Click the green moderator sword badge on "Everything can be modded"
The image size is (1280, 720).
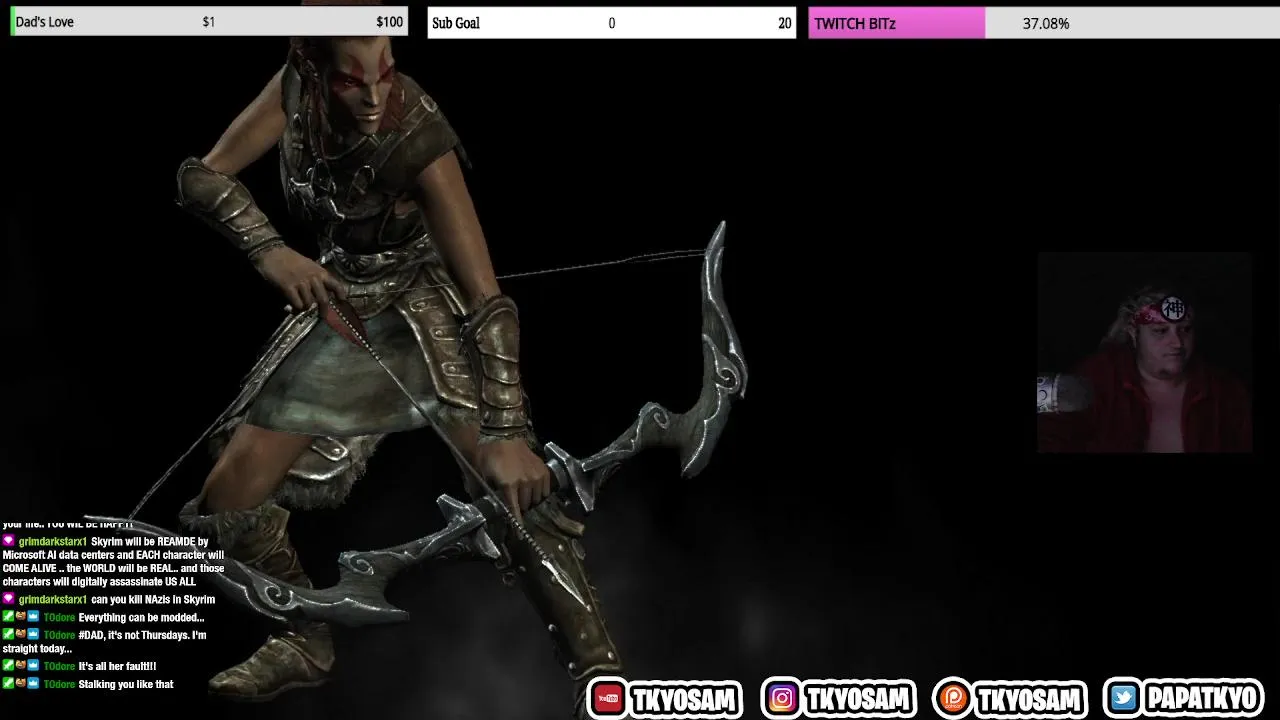pyautogui.click(x=8, y=617)
